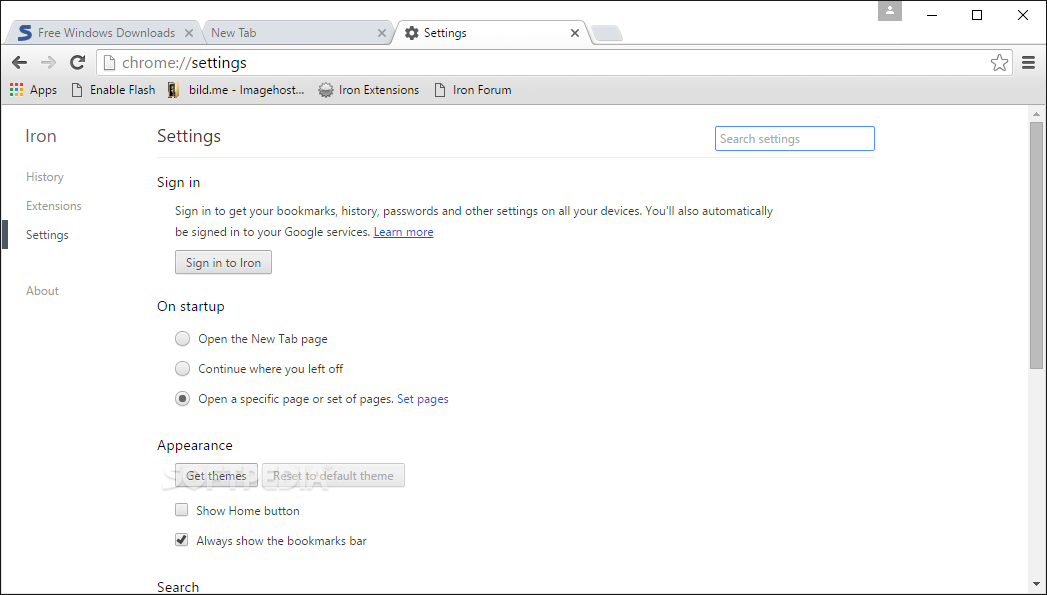This screenshot has height=595, width=1047.
Task: Open the Enable Flash bookmark
Action: (113, 89)
